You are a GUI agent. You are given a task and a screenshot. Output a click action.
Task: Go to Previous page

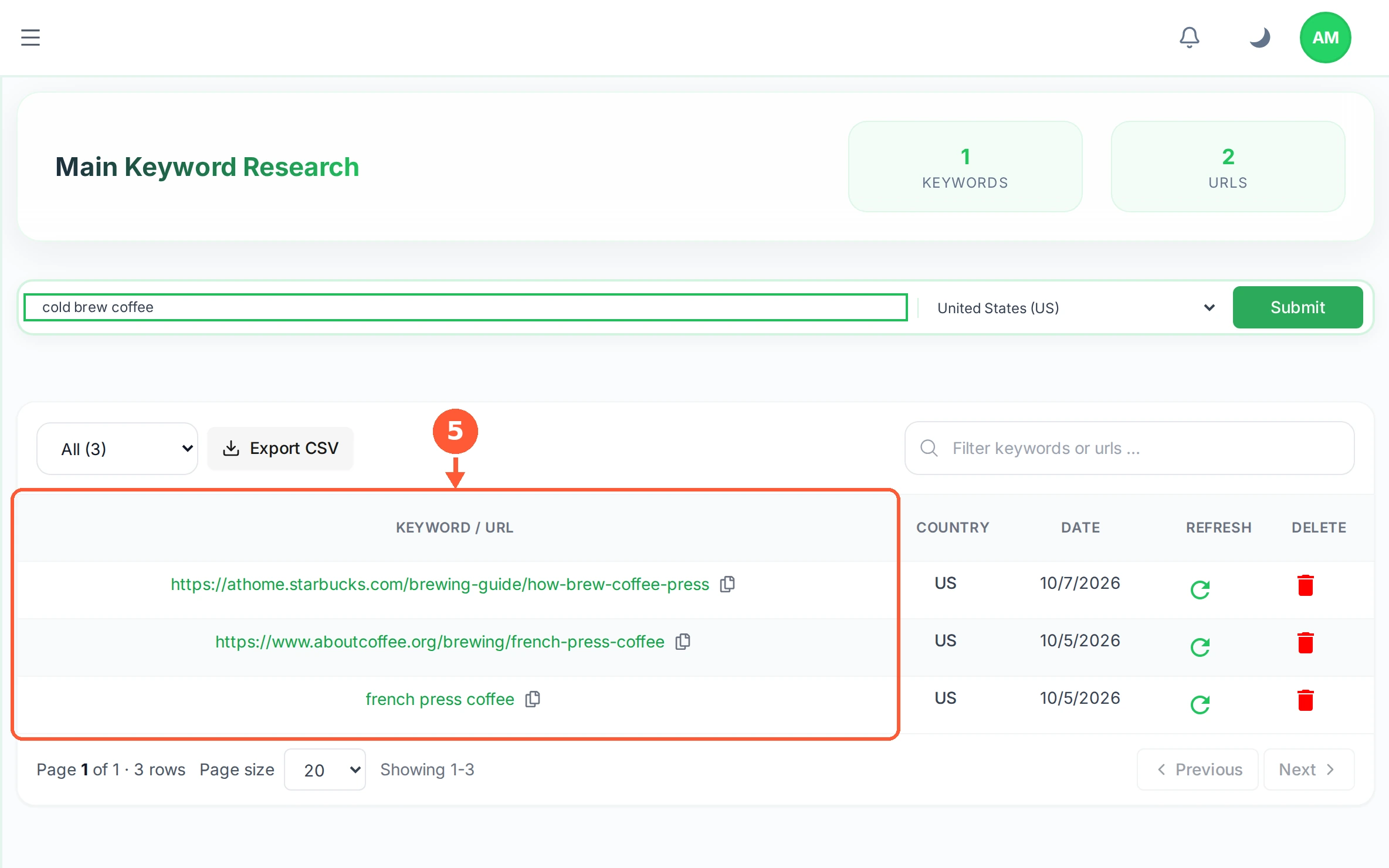1198,769
